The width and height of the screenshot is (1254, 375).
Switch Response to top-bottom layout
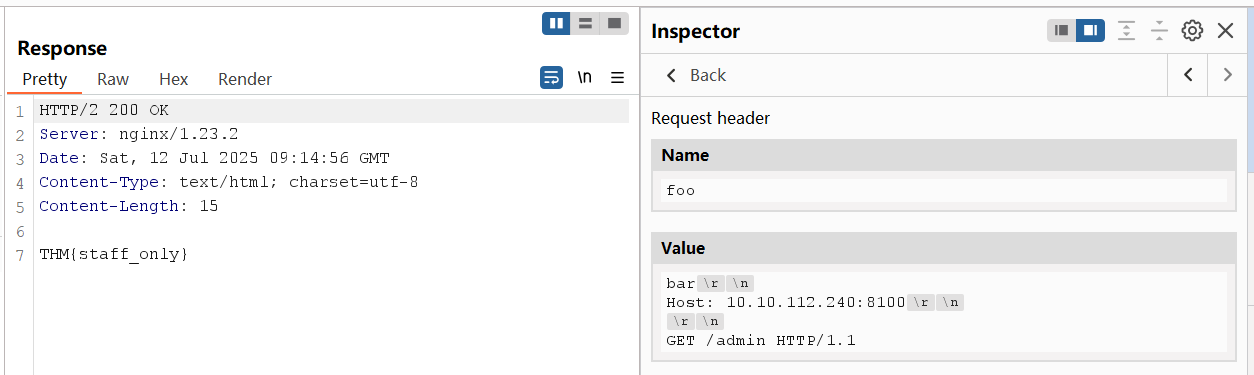(x=585, y=23)
